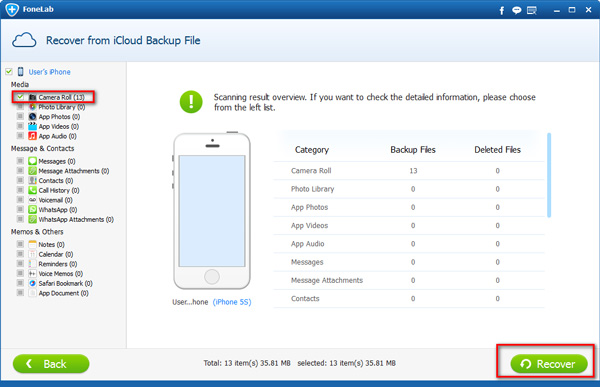Image resolution: width=600 pixels, height=387 pixels.
Task: Select Camera Roll (13) in the sidebar
Action: point(61,97)
